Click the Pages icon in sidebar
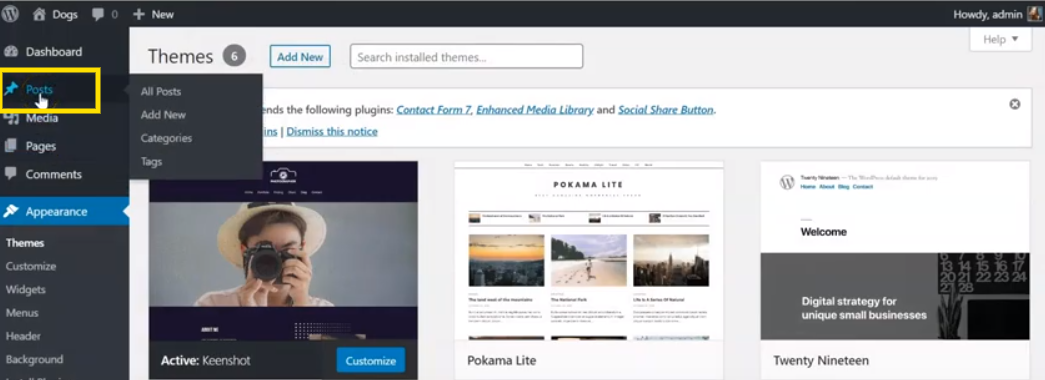Screen dimensions: 1045x380 coord(11,146)
